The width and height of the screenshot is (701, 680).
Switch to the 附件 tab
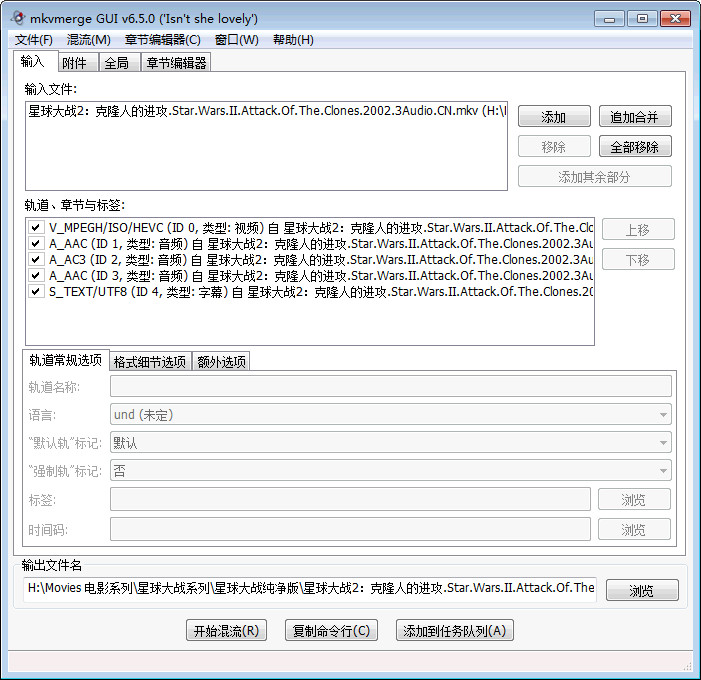75,63
